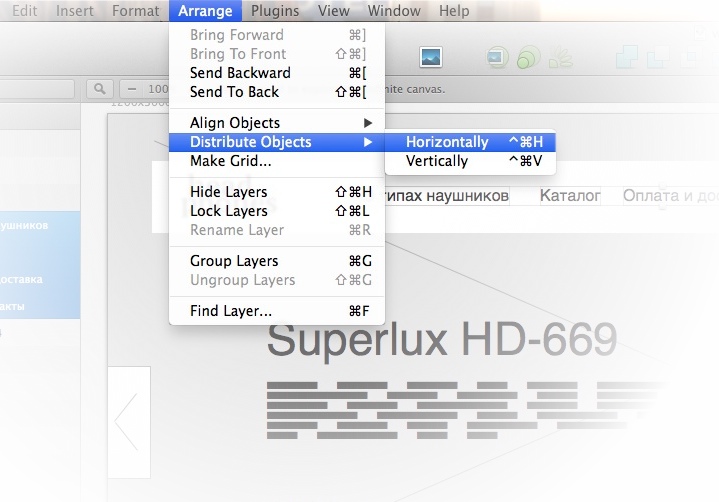Open the Plugins menu
The height and width of the screenshot is (502, 719).
[275, 11]
